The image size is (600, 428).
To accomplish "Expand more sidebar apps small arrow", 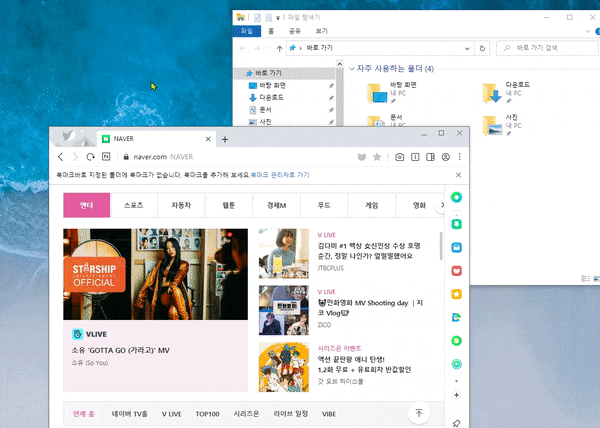I will [x=457, y=381].
